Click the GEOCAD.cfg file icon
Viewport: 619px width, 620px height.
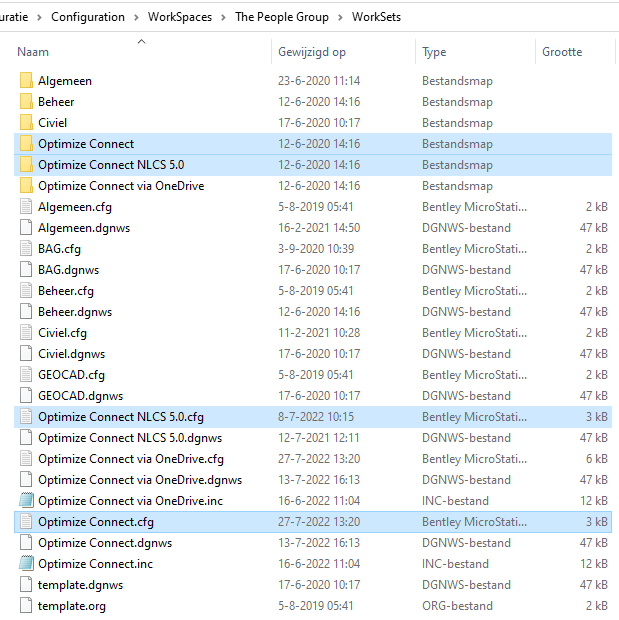[x=26, y=374]
